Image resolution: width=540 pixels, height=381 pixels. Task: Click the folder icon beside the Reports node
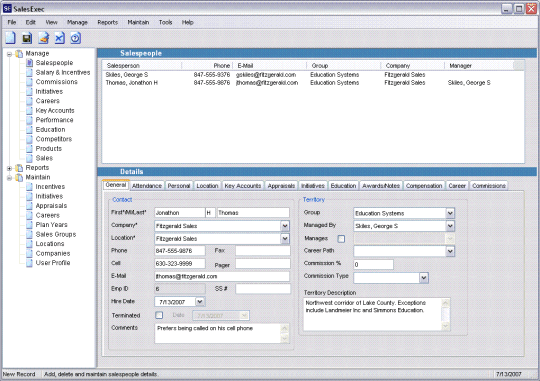click(x=19, y=168)
